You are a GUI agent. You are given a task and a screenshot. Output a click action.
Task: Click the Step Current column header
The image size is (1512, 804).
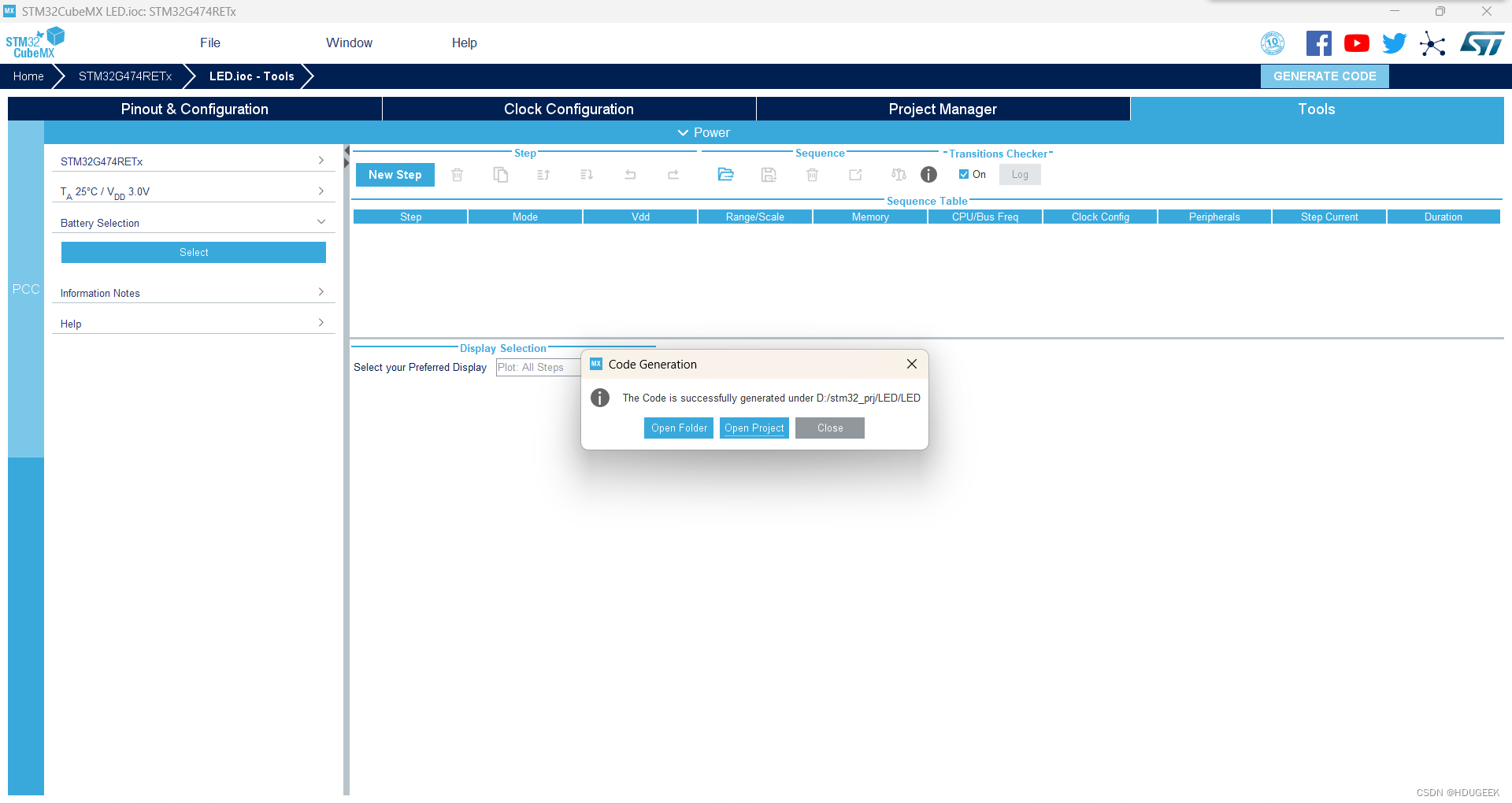point(1329,217)
